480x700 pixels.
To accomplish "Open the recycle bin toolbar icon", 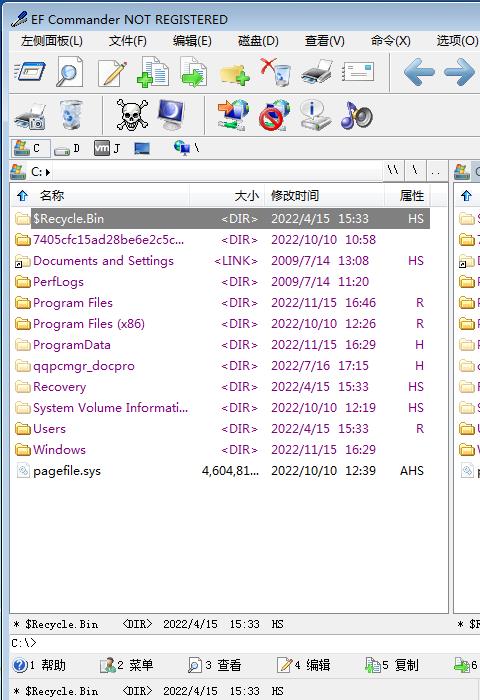I will click(x=71, y=115).
